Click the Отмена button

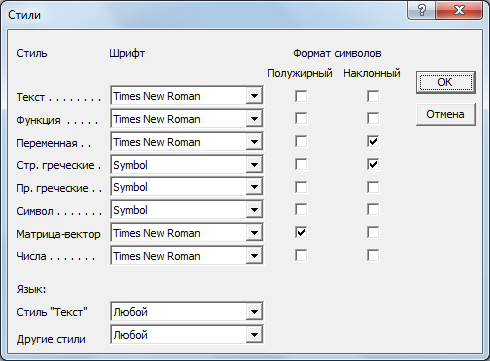coord(446,114)
